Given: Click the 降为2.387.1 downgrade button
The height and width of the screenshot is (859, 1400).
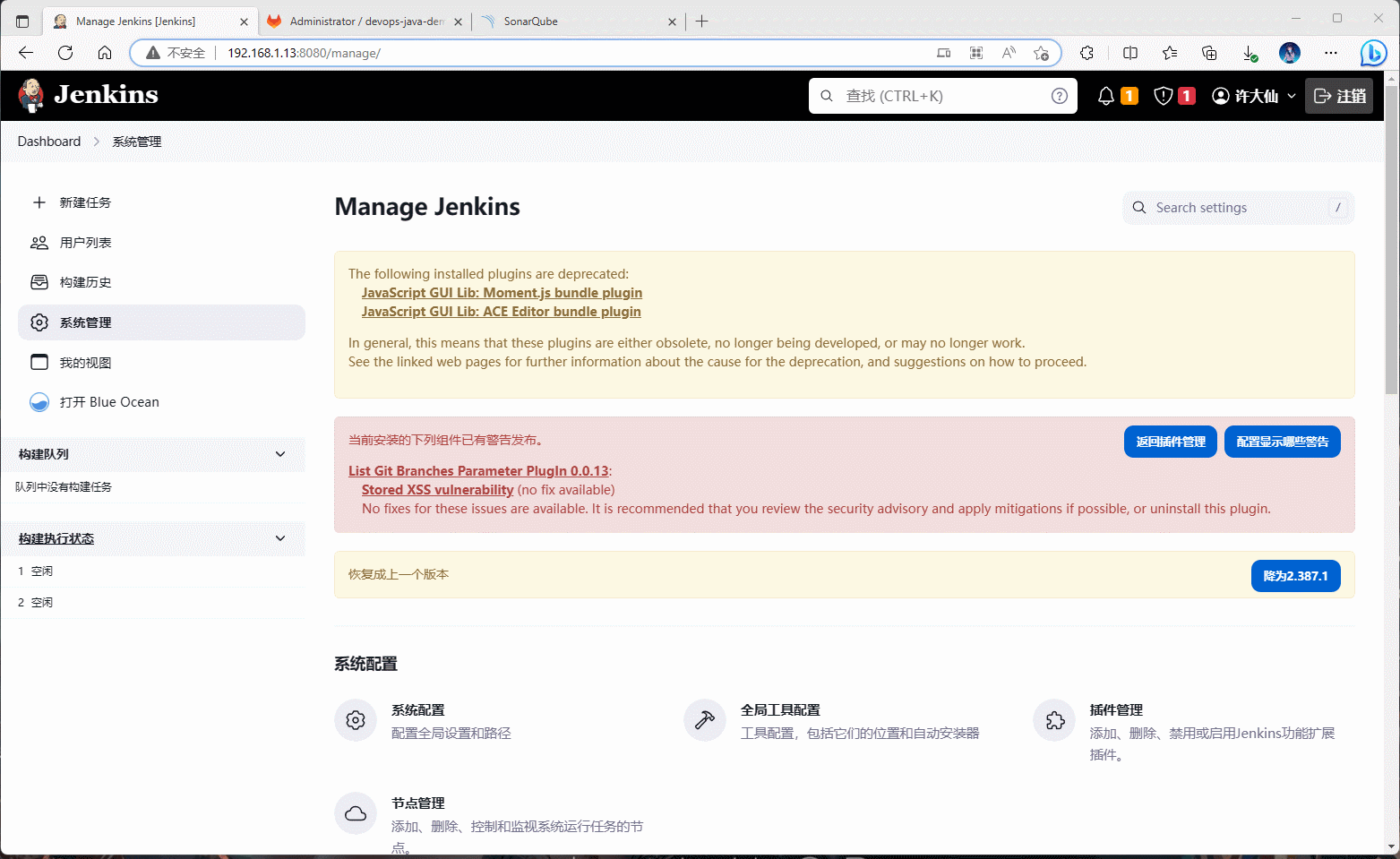Looking at the screenshot, I should pyautogui.click(x=1295, y=576).
